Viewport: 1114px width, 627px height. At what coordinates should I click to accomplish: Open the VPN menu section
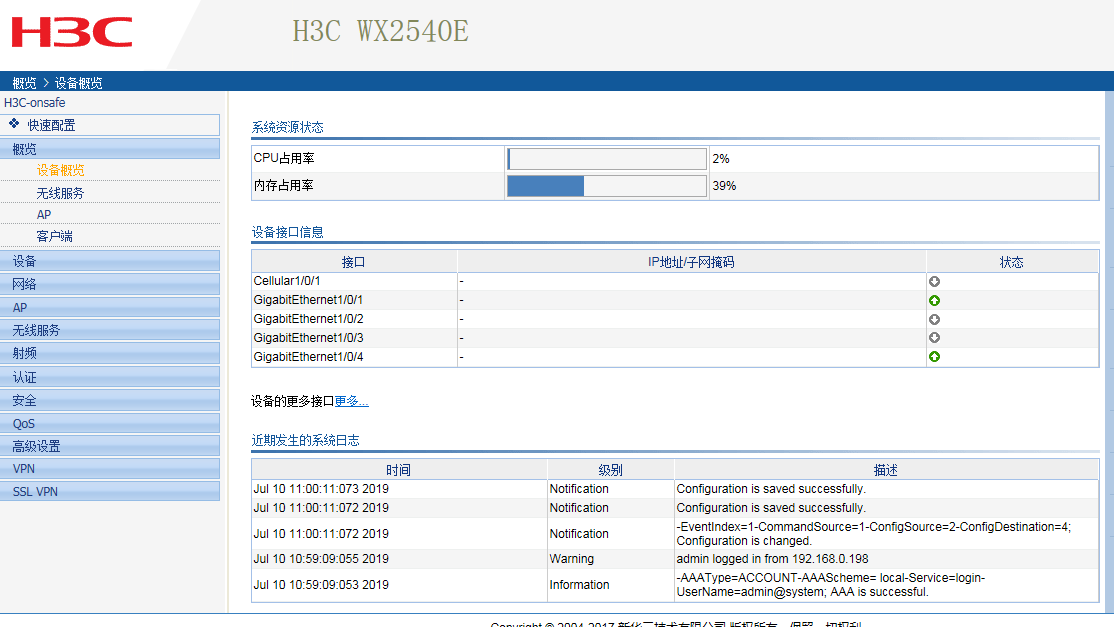pyautogui.click(x=110, y=469)
